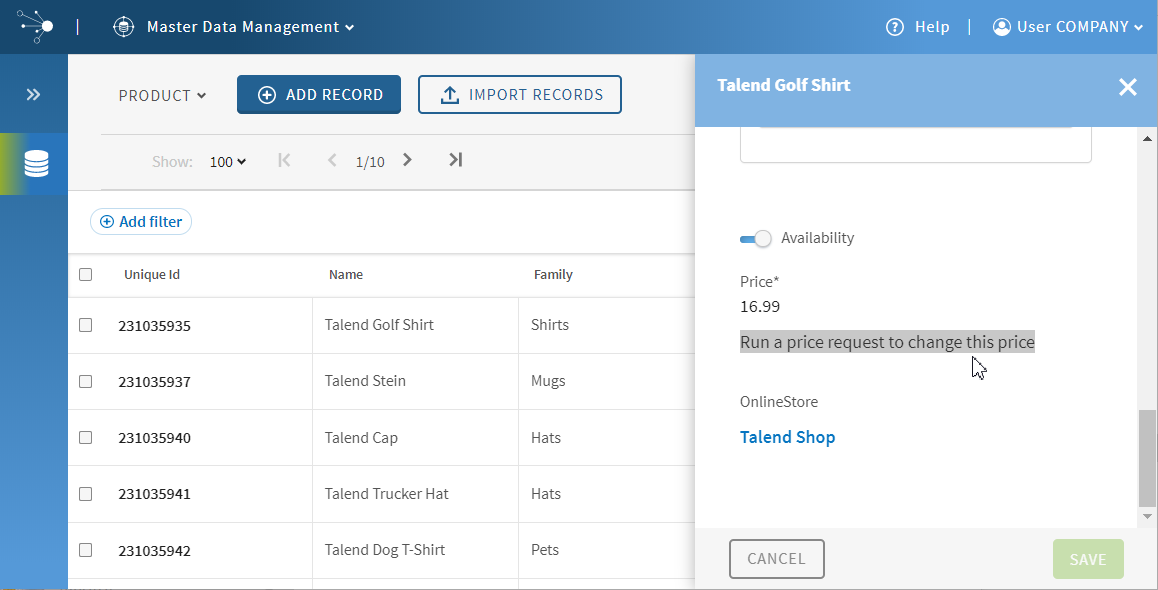Screen dimensions: 1158x590
Task: Expand the PRODUCT entity dropdown
Action: click(162, 96)
